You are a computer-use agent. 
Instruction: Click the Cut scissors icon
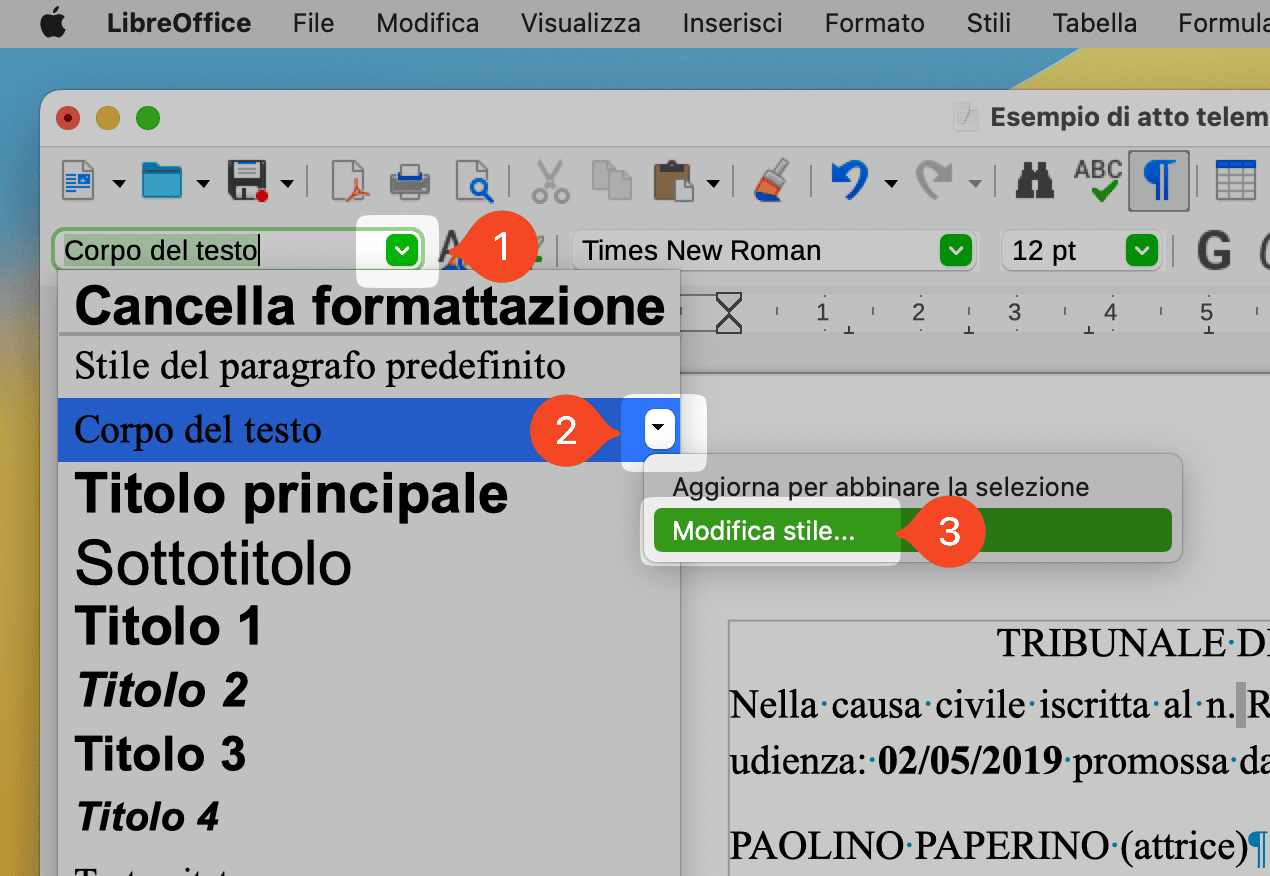pos(550,181)
